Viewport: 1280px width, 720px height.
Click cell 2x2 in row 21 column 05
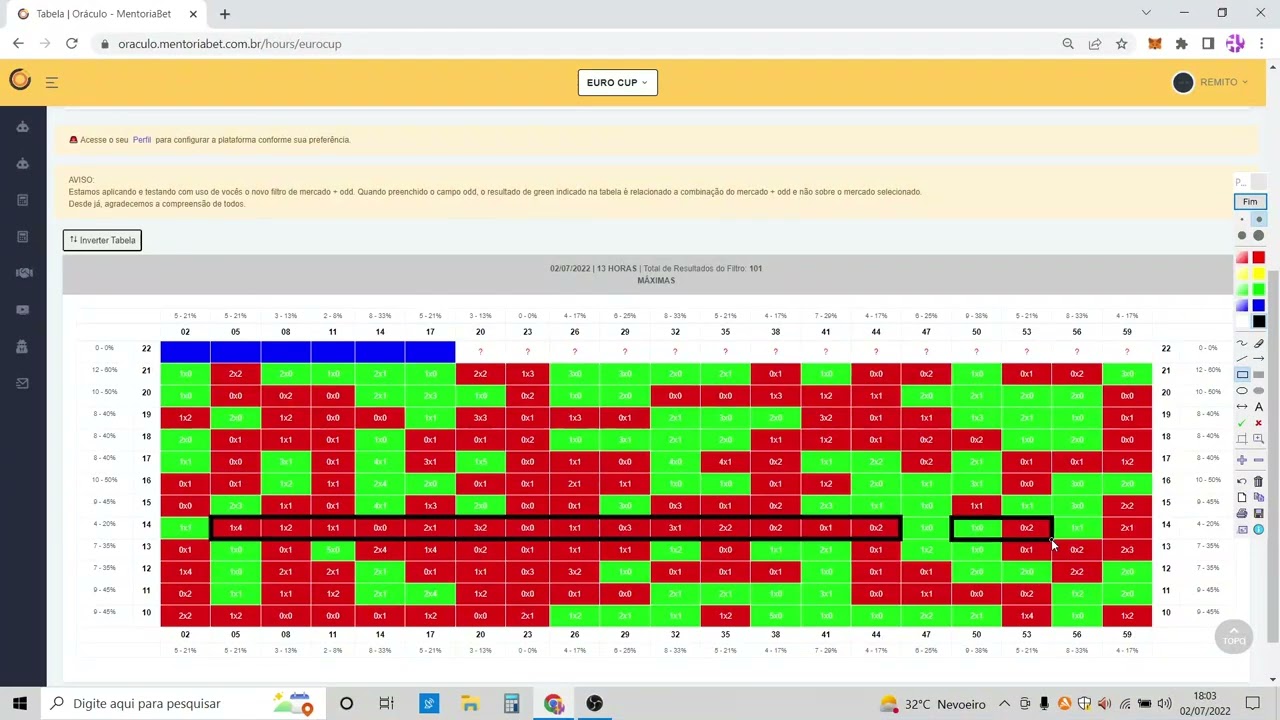point(235,374)
